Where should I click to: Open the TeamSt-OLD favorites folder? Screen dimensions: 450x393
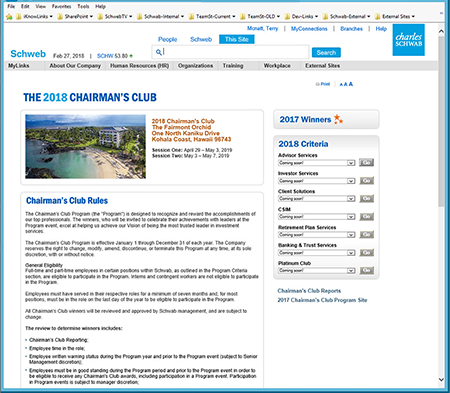tap(260, 16)
